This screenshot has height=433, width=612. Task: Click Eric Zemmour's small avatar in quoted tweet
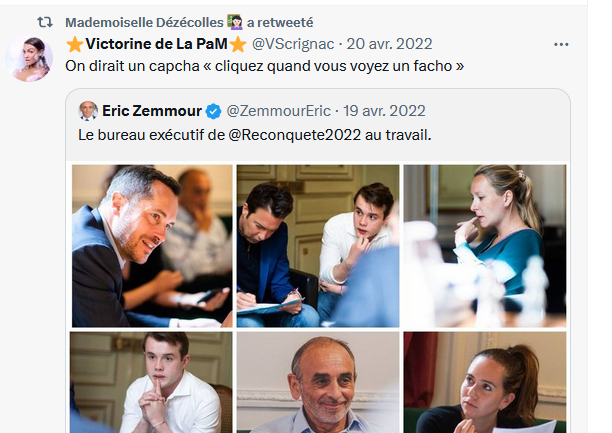tap(88, 111)
